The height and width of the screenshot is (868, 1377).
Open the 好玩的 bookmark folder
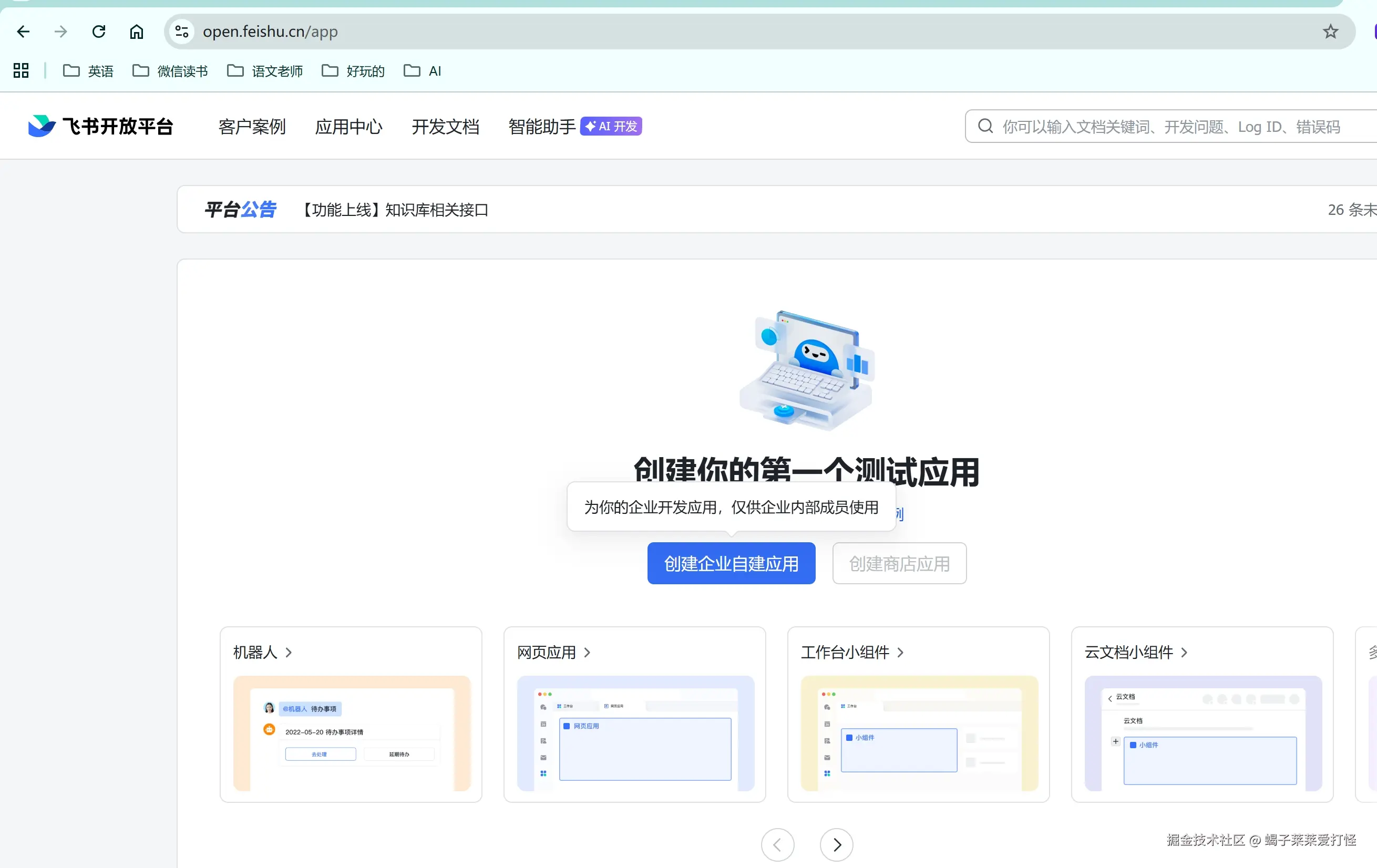point(353,71)
